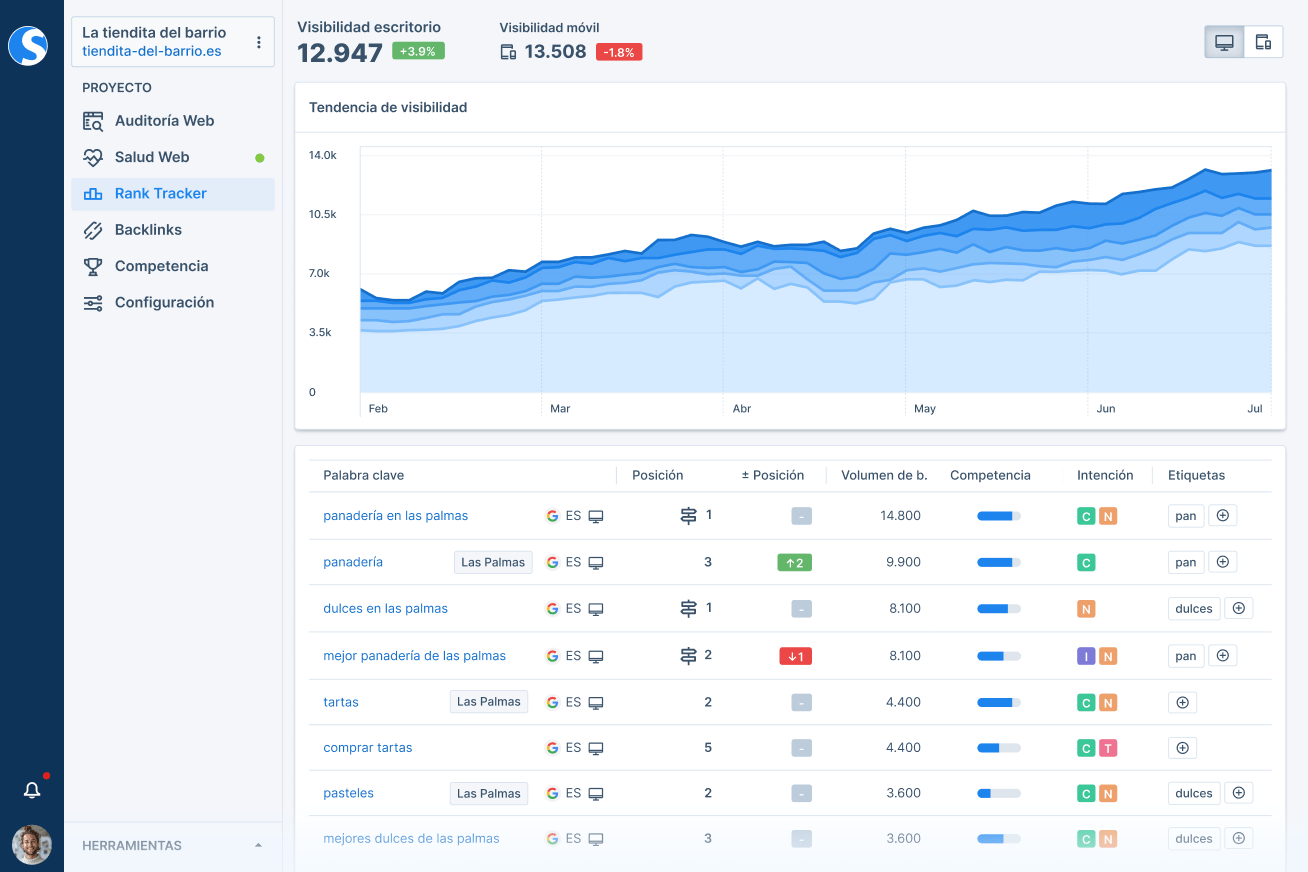Screen dimensions: 1308x872
Task: Click the Competencia trophy icon
Action: [93, 266]
